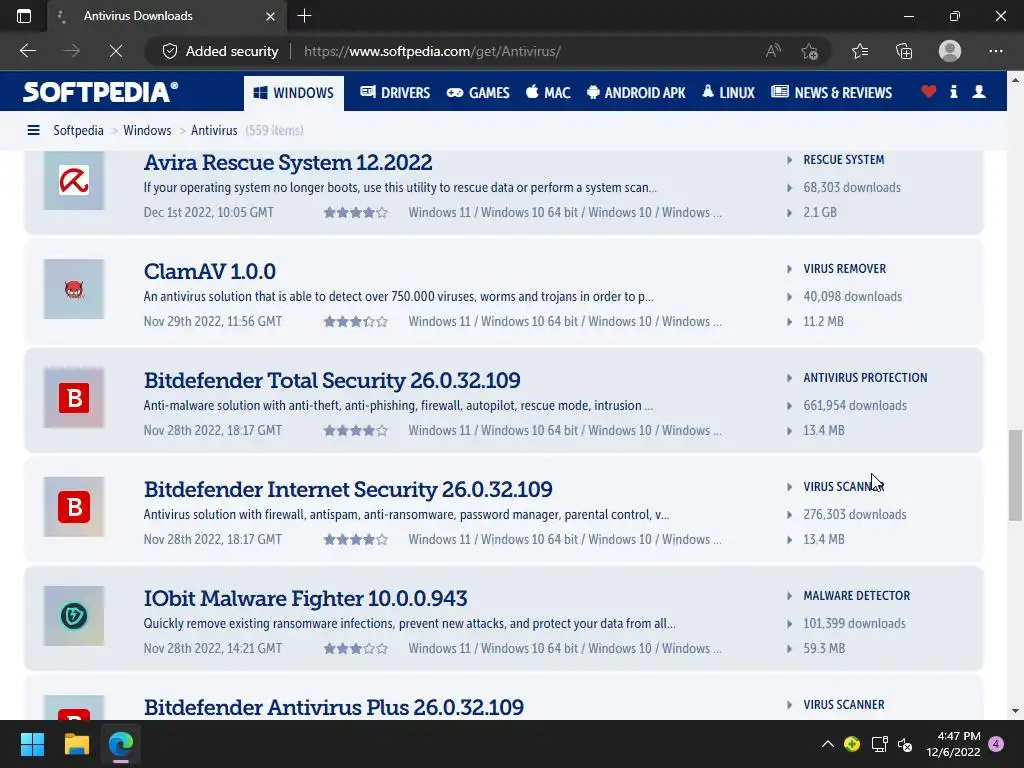Close the Antivirus Downloads tab
The width and height of the screenshot is (1024, 768).
click(270, 16)
